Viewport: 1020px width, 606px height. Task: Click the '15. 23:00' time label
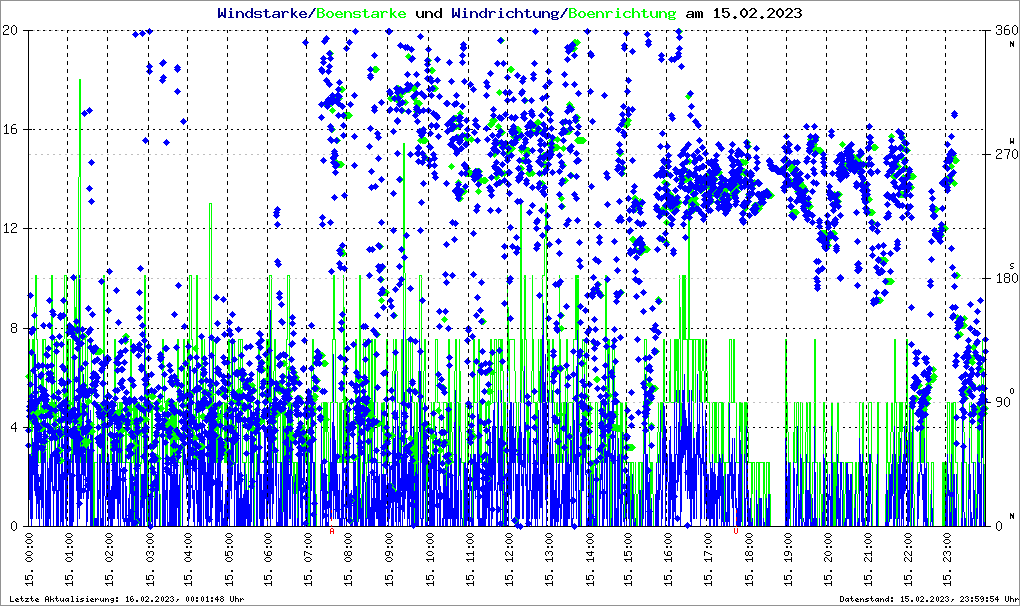[x=947, y=560]
